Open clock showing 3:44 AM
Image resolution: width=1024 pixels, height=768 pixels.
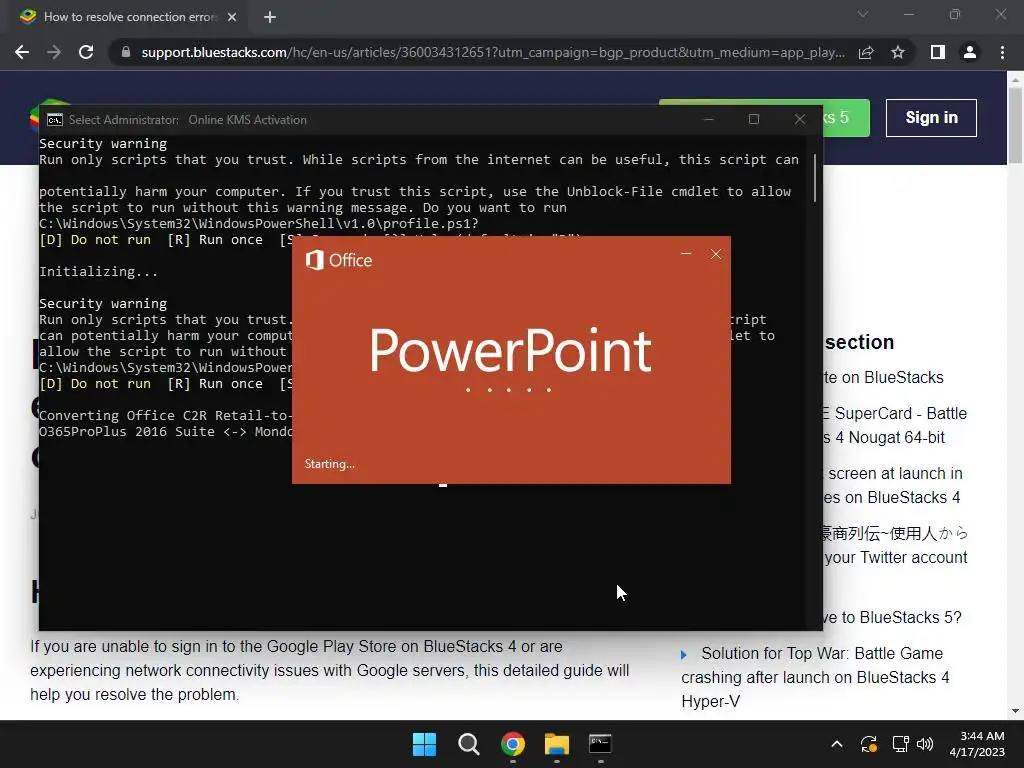pos(978,744)
